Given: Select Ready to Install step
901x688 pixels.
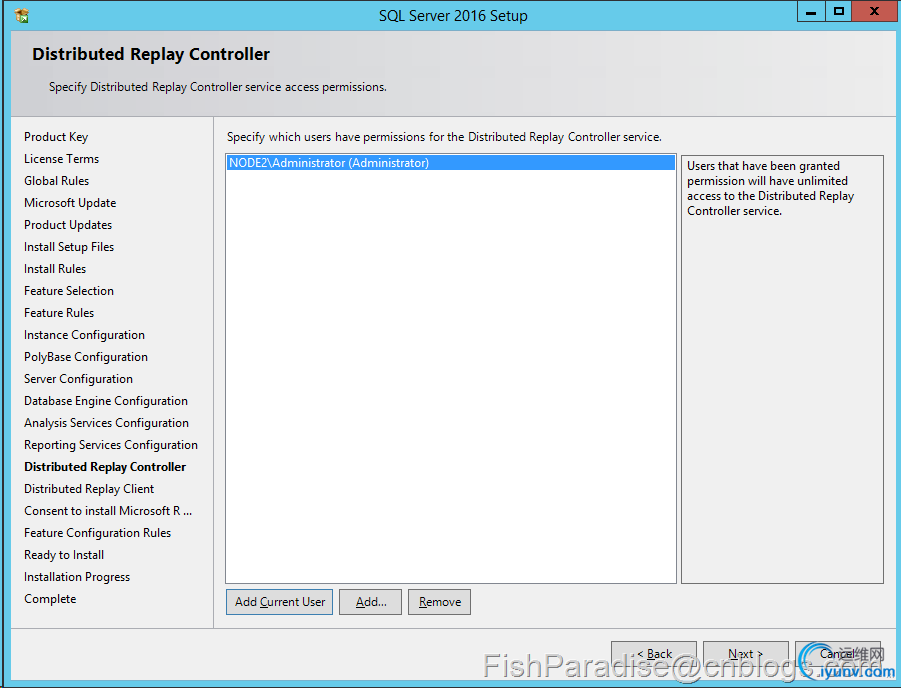Looking at the screenshot, I should tap(64, 555).
